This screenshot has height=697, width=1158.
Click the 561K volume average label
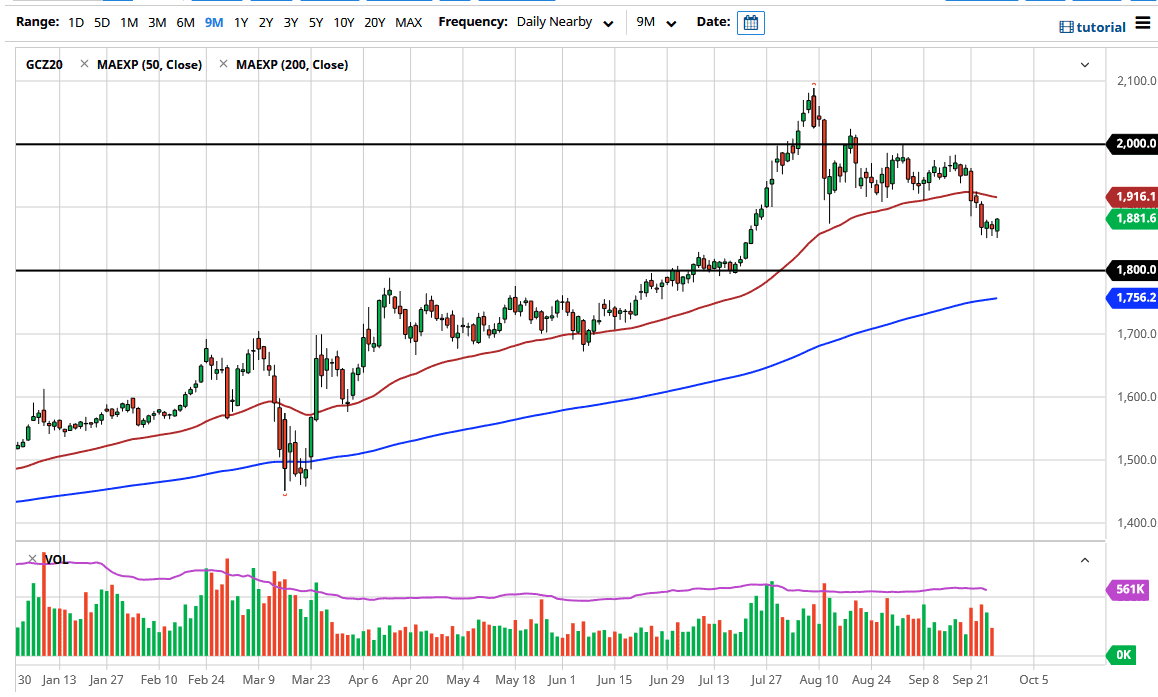1130,589
